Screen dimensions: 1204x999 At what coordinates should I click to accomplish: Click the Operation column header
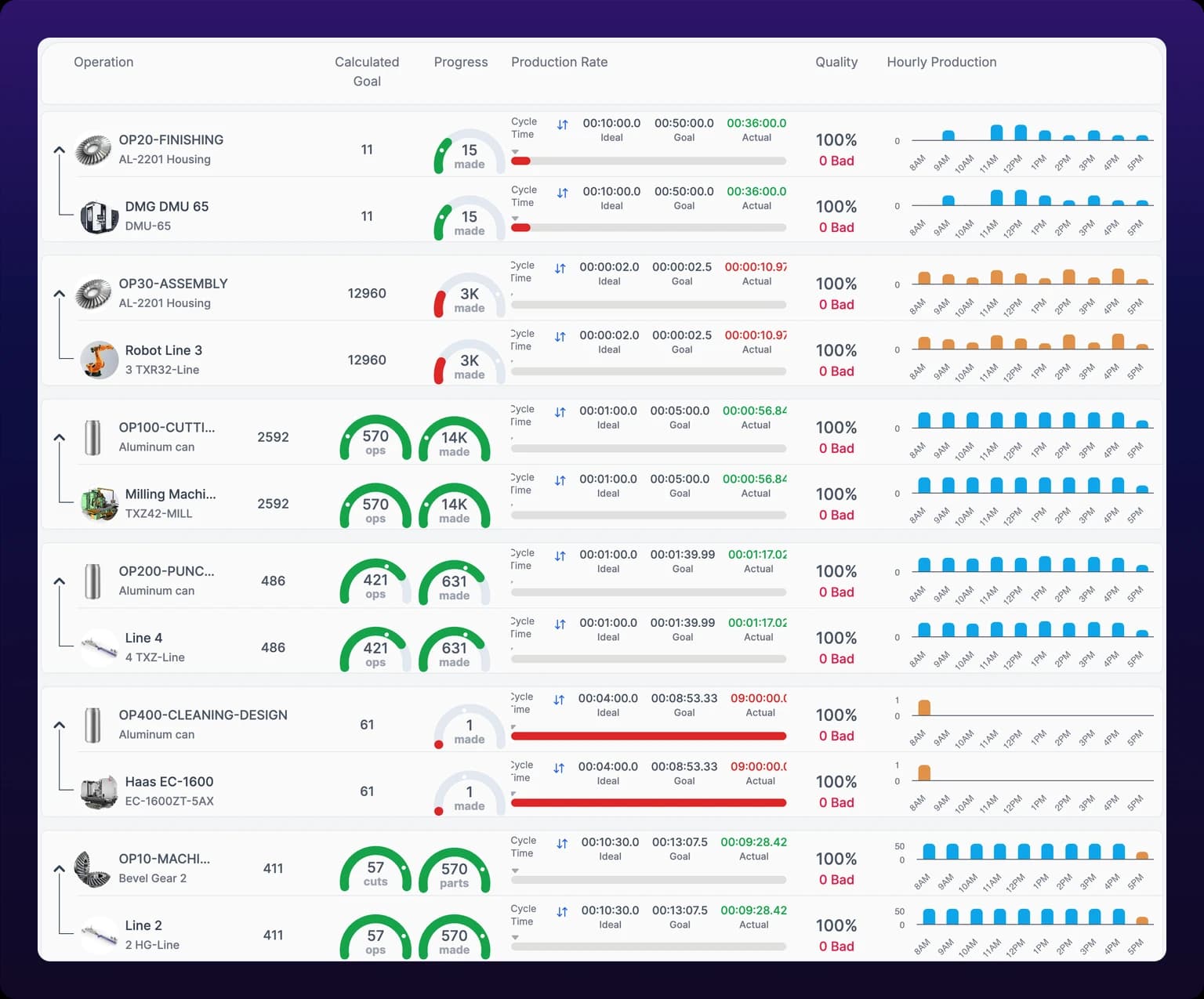pos(103,62)
